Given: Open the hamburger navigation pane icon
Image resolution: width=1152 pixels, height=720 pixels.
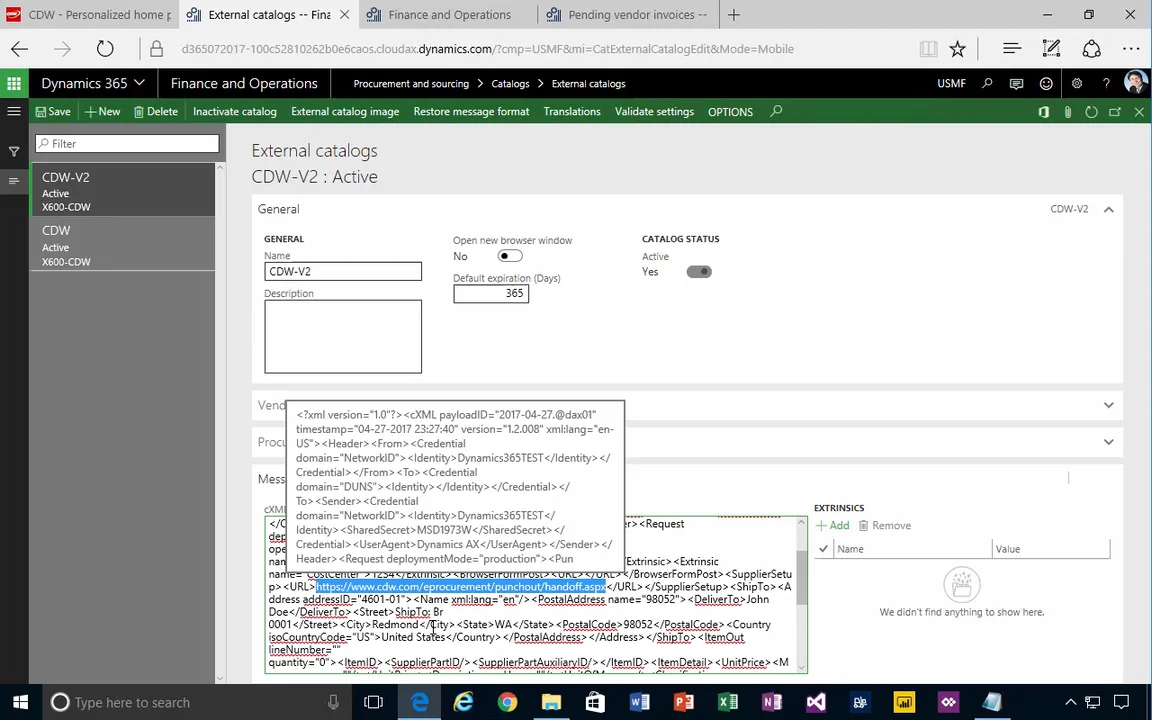Looking at the screenshot, I should click(x=14, y=112).
